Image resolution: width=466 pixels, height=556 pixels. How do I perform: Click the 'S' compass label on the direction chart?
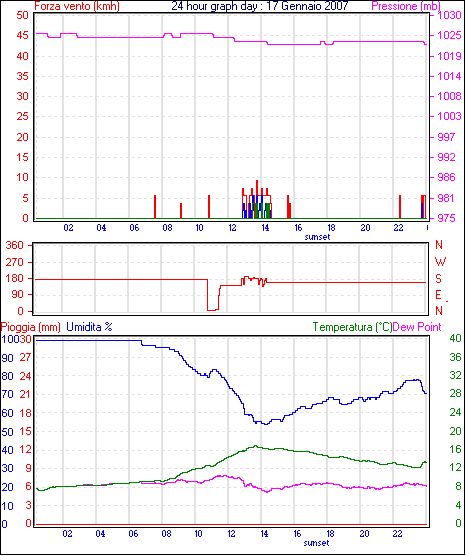pyautogui.click(x=439, y=279)
